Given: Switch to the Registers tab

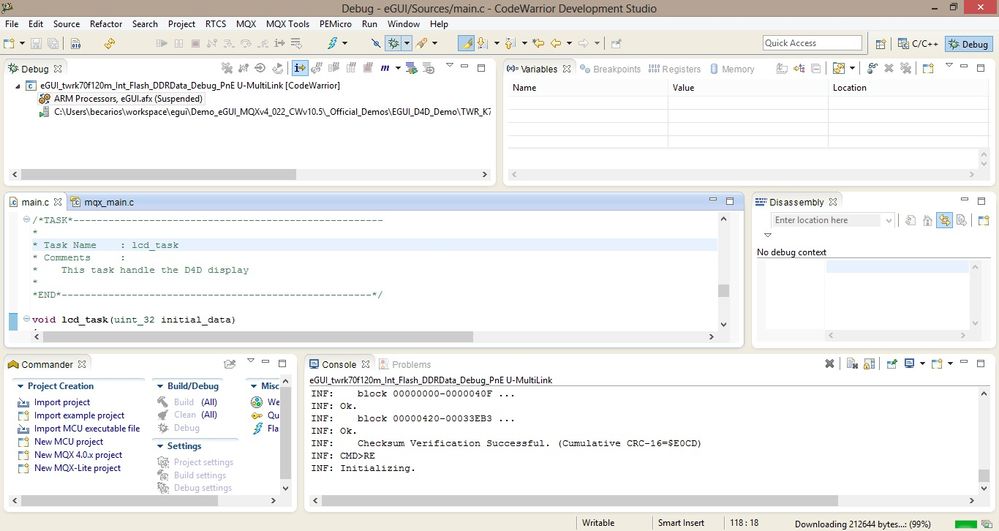Looking at the screenshot, I should 675,69.
